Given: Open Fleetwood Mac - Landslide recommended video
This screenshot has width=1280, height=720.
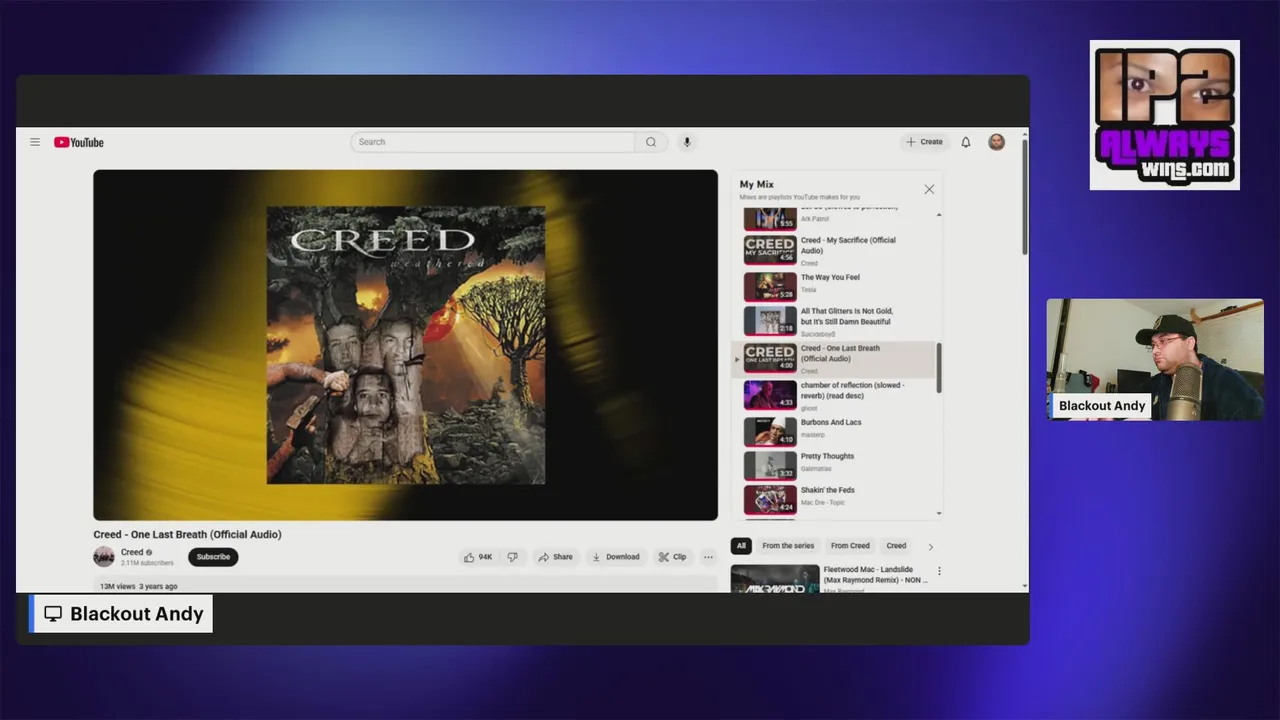Looking at the screenshot, I should click(829, 579).
